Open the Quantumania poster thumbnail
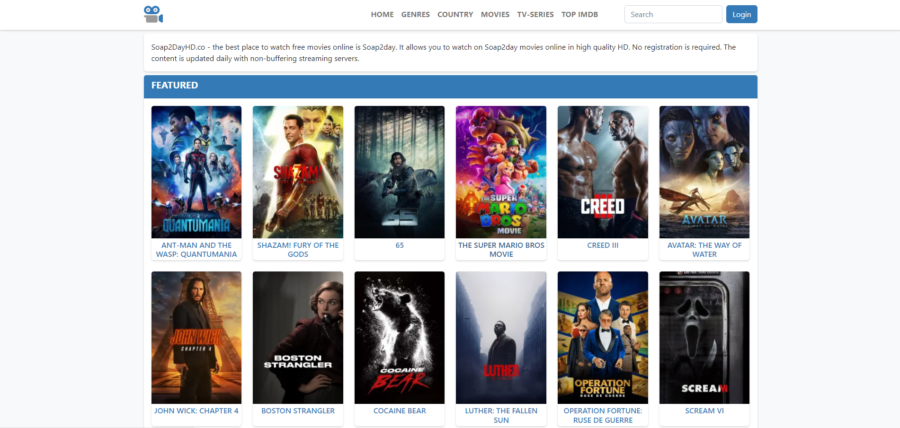 (196, 172)
